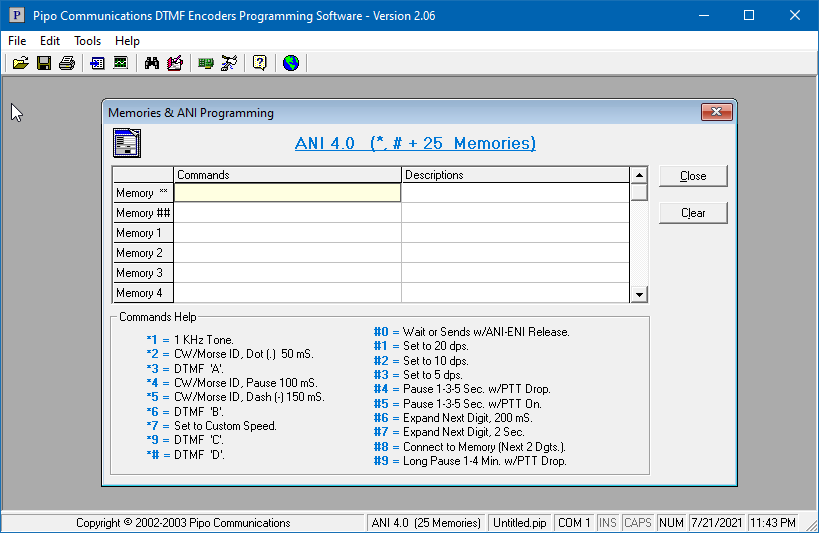819x533 pixels.
Task: Open the Edit menu
Action: point(50,41)
